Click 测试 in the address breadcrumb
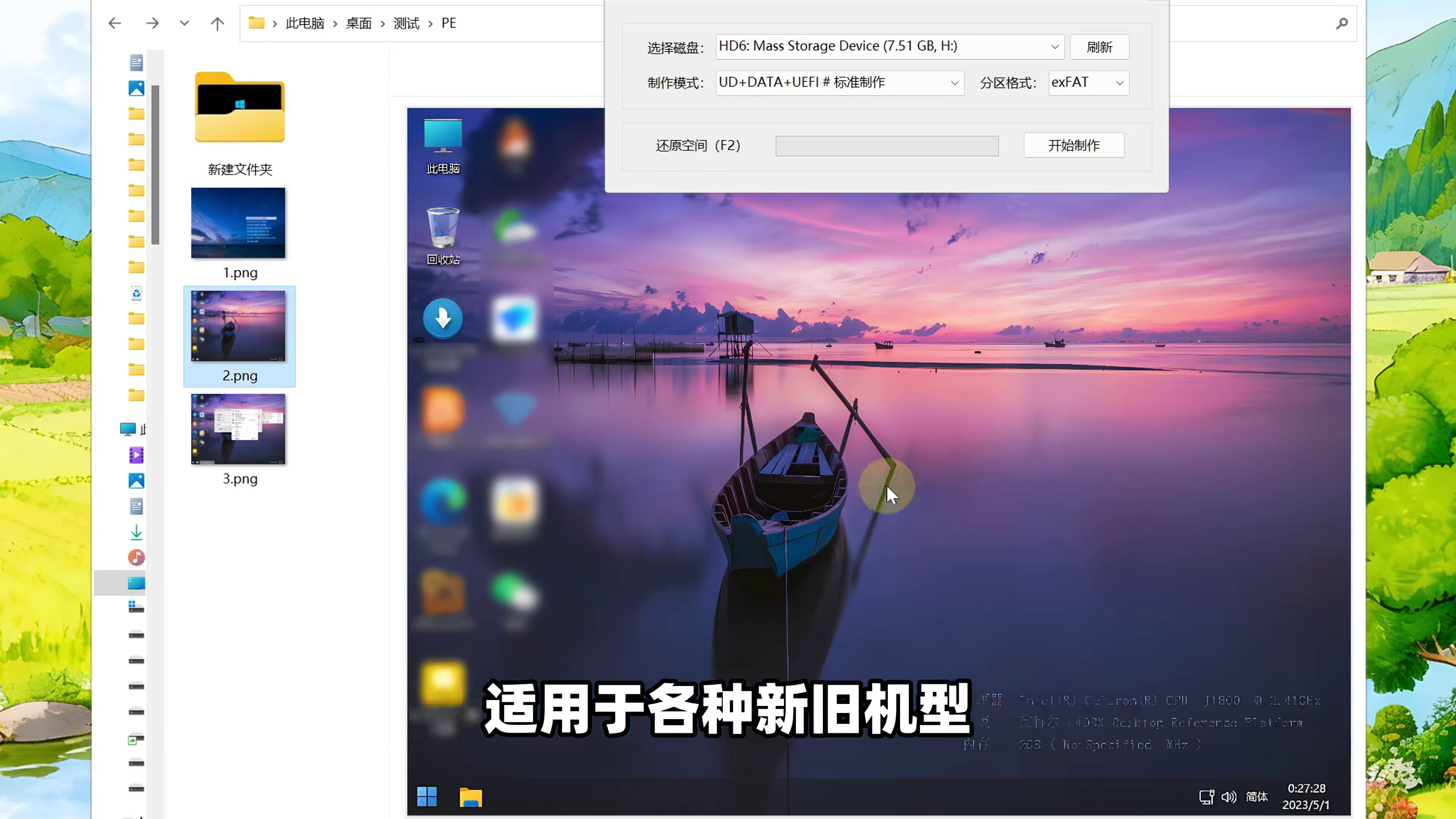 click(x=406, y=23)
